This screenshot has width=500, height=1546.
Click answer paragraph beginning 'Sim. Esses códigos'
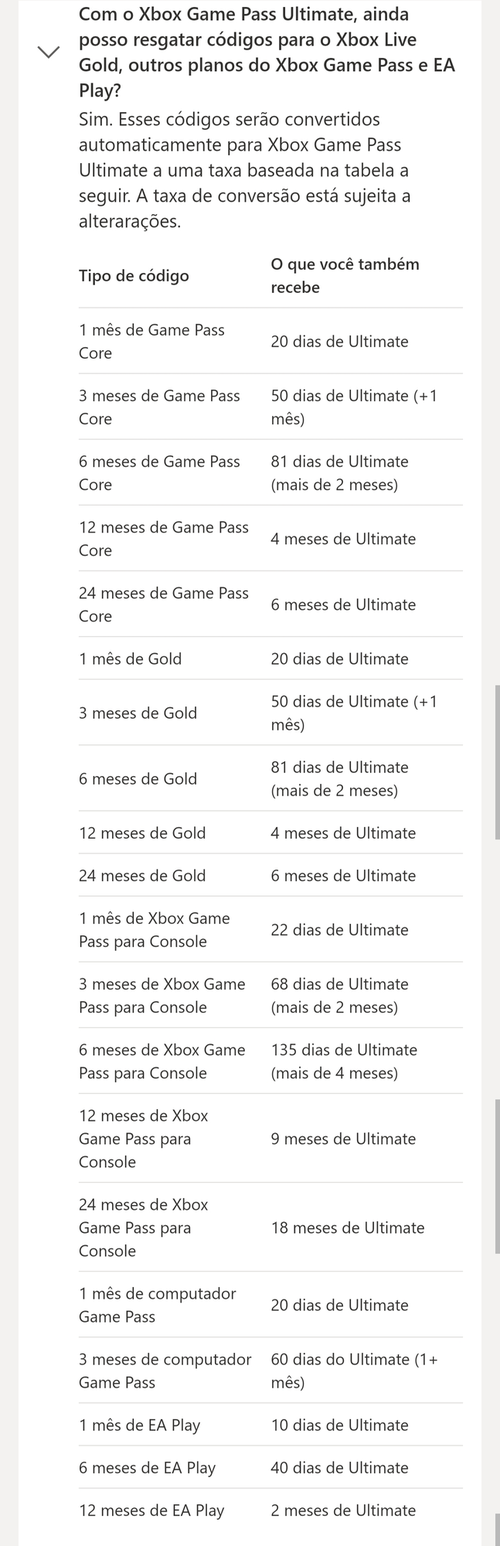(245, 170)
